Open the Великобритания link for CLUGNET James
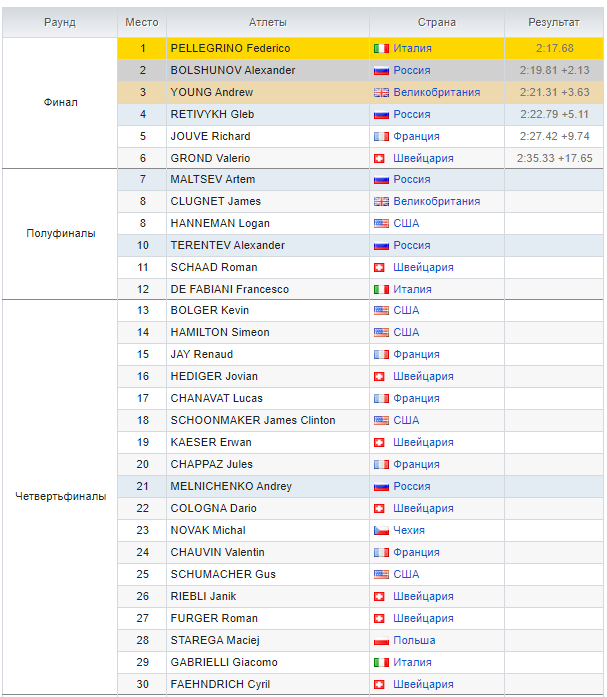This screenshot has height=697, width=607. (436, 201)
